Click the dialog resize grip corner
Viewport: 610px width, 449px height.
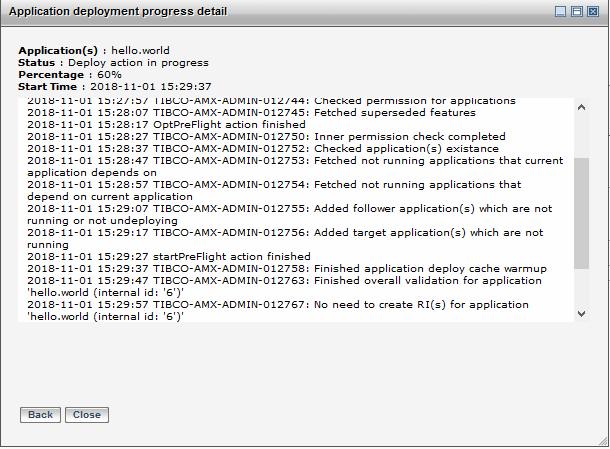603,442
